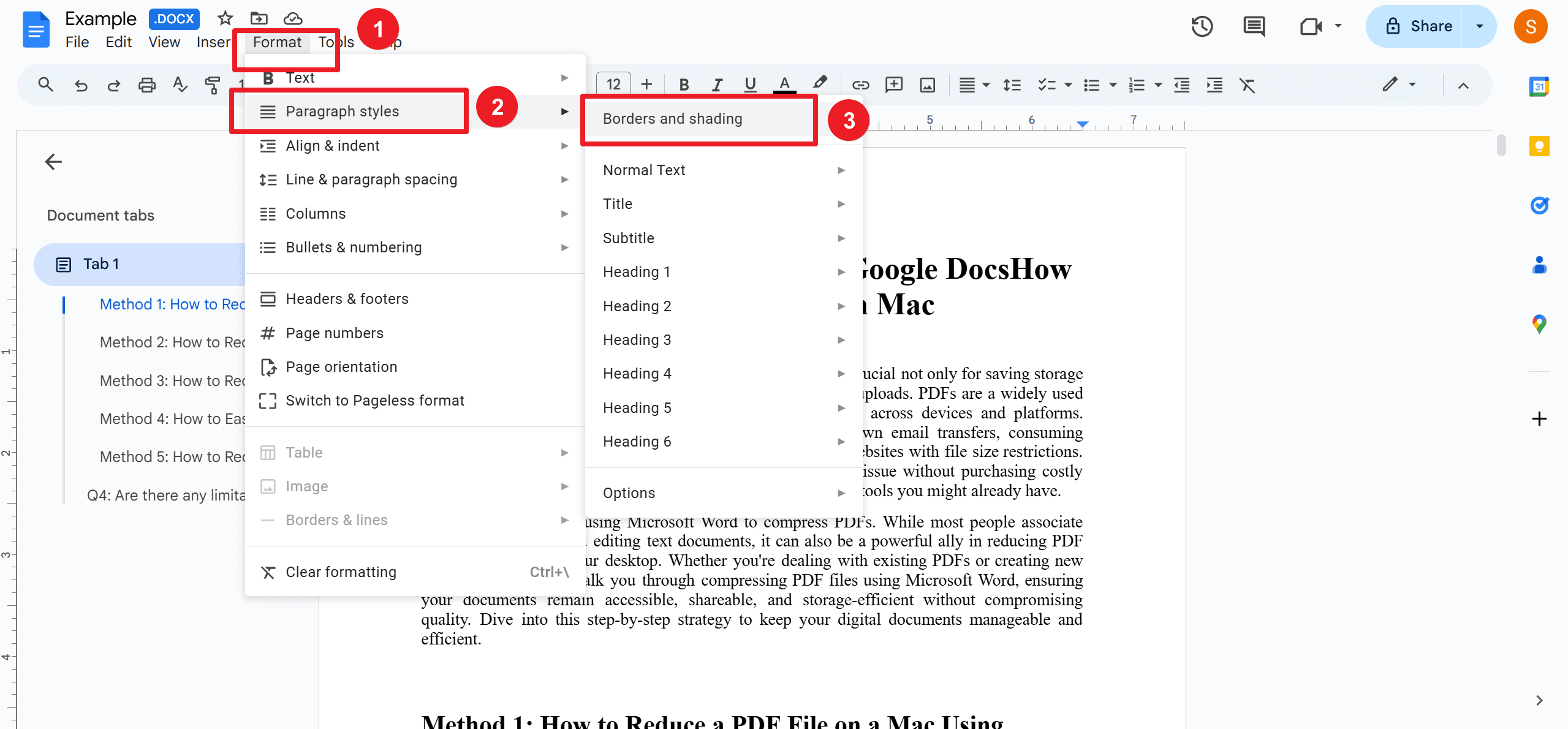Viewport: 1568px width, 729px height.
Task: Click the Italic formatting icon
Action: point(717,84)
